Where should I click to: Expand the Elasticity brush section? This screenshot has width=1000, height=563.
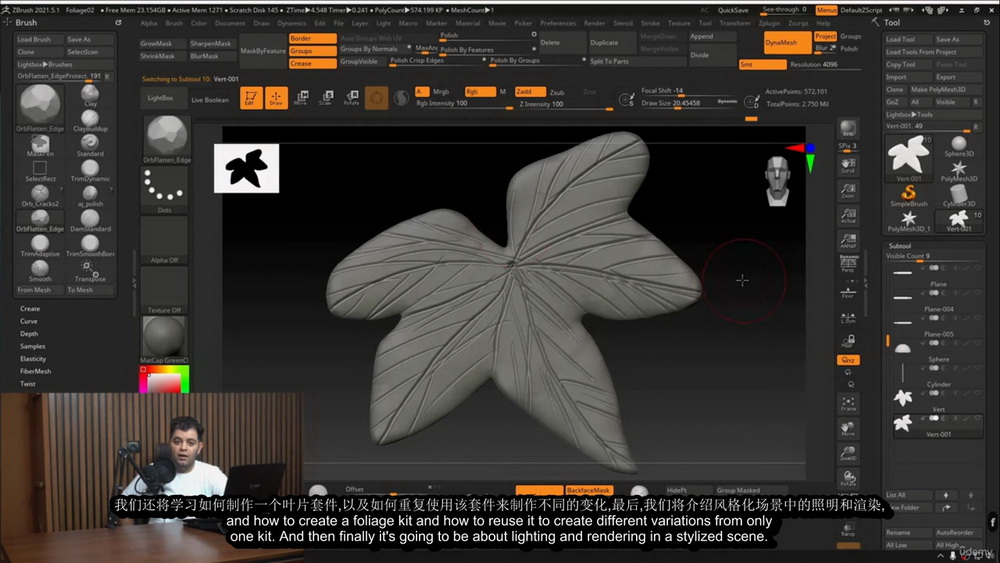33,359
